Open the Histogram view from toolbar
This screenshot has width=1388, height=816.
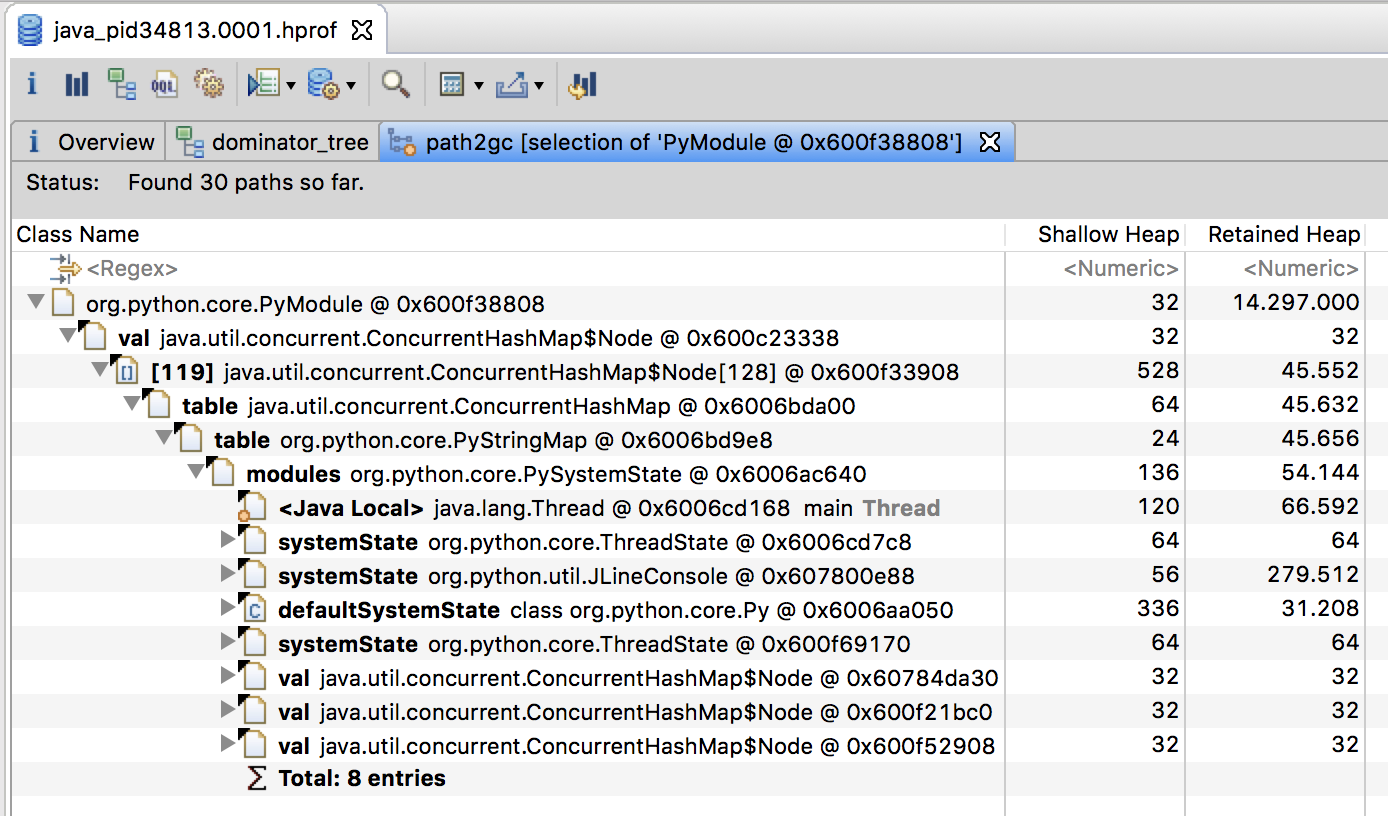click(77, 84)
